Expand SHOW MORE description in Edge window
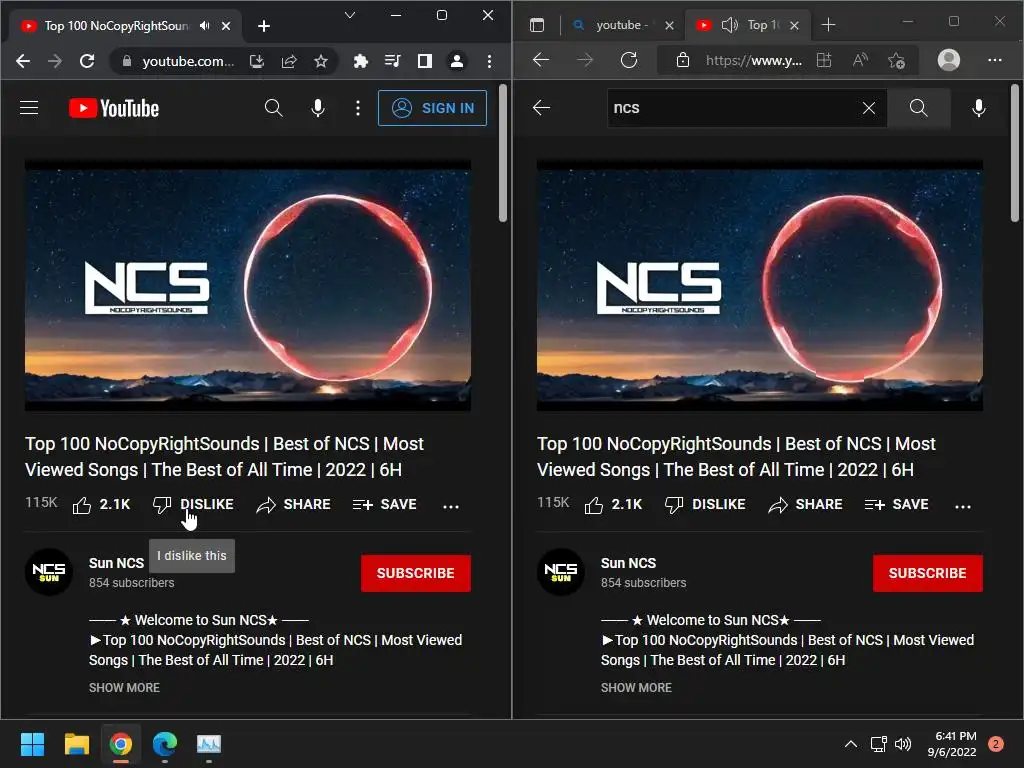The width and height of the screenshot is (1024, 768). coord(636,688)
